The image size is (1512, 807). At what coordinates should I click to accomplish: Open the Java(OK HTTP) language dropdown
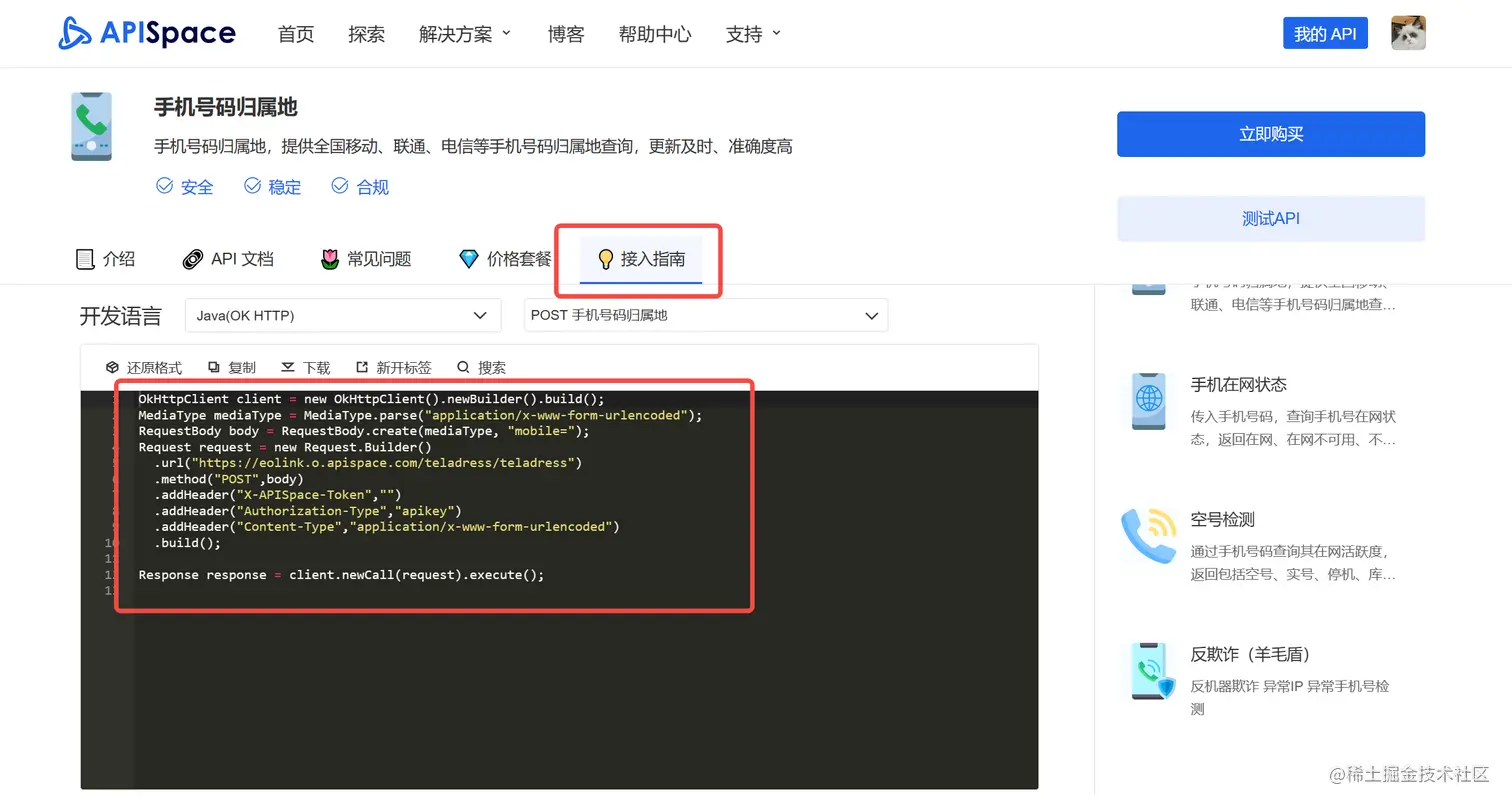pos(343,315)
